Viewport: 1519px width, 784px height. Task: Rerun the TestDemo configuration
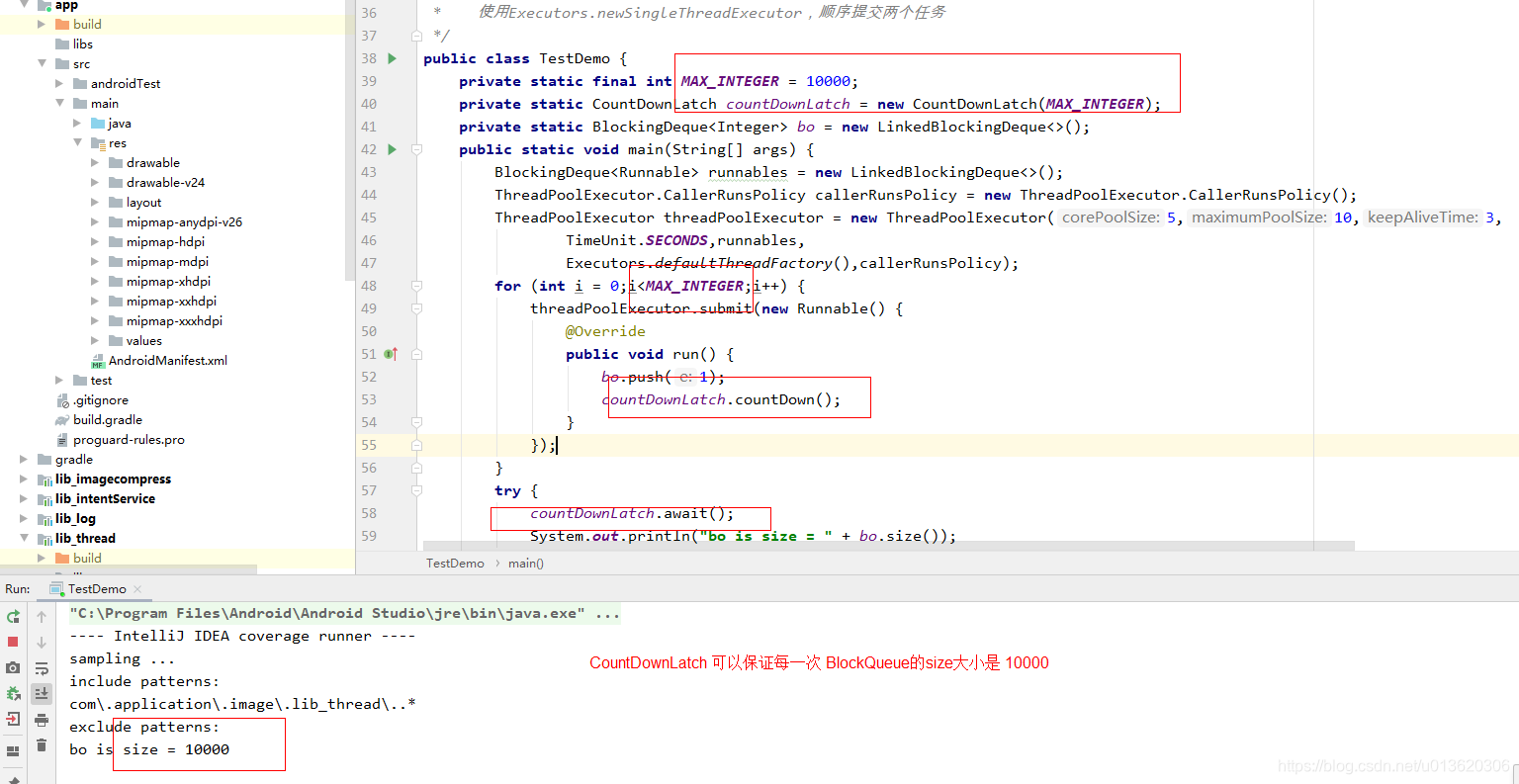[x=13, y=615]
